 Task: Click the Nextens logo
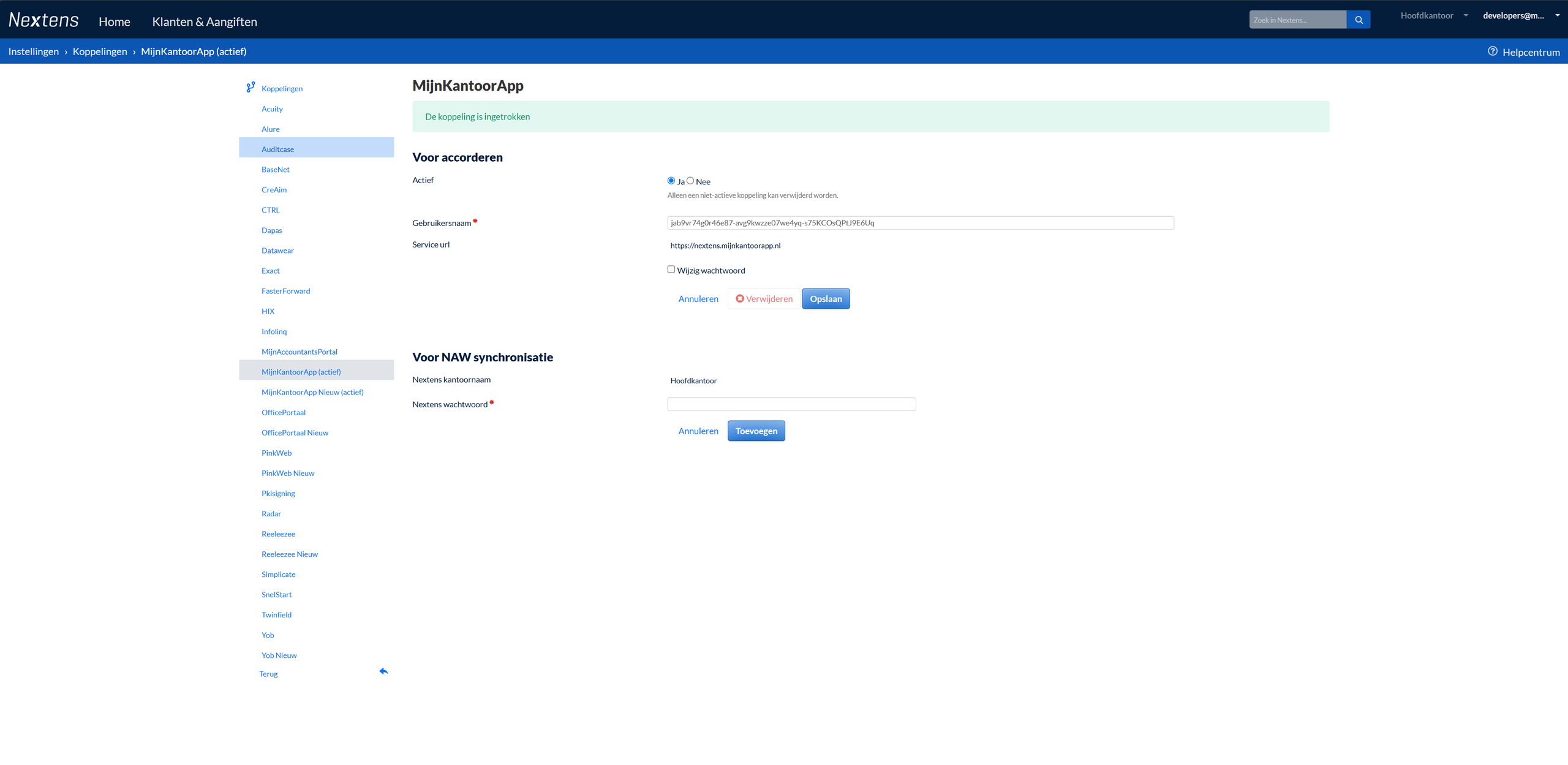(43, 20)
